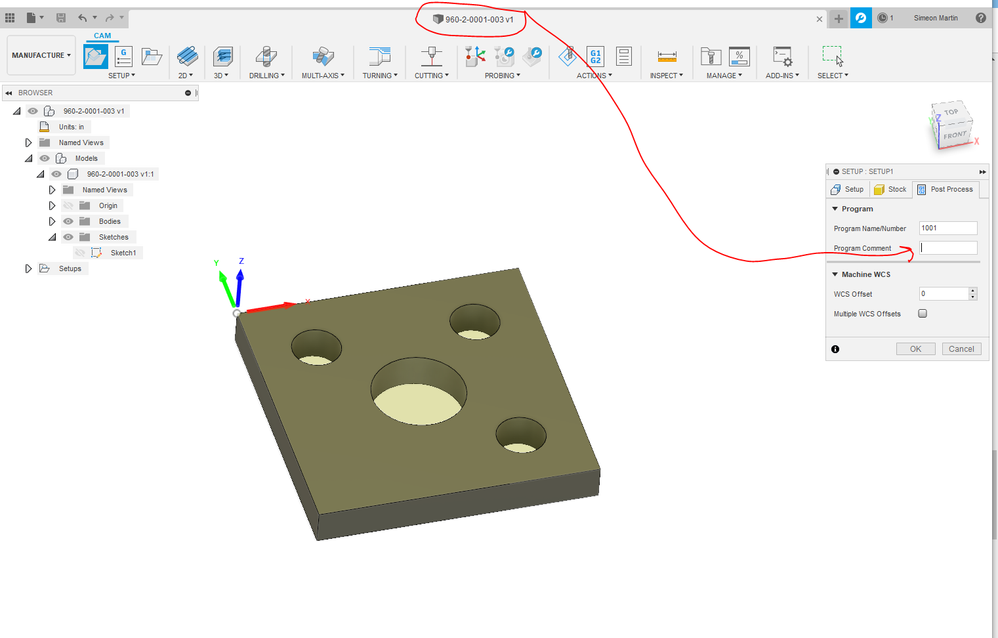Click the Extensions wrench icon
The height and width of the screenshot is (638, 998).
pyautogui.click(x=861, y=18)
